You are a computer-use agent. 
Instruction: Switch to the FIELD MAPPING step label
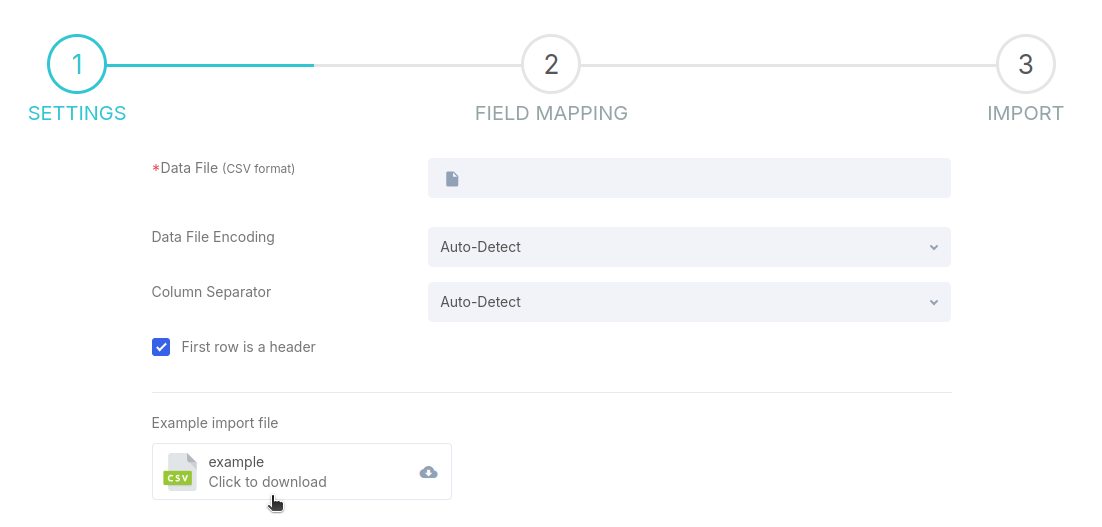coord(551,113)
